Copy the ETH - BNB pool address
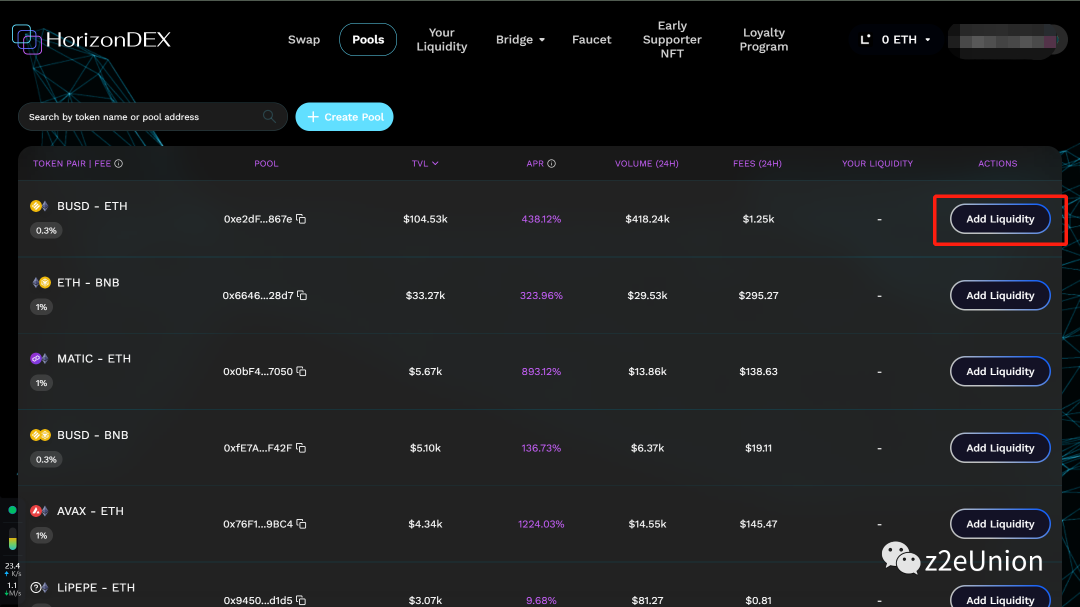Screen dimensions: 1080x607 coord(302,296)
